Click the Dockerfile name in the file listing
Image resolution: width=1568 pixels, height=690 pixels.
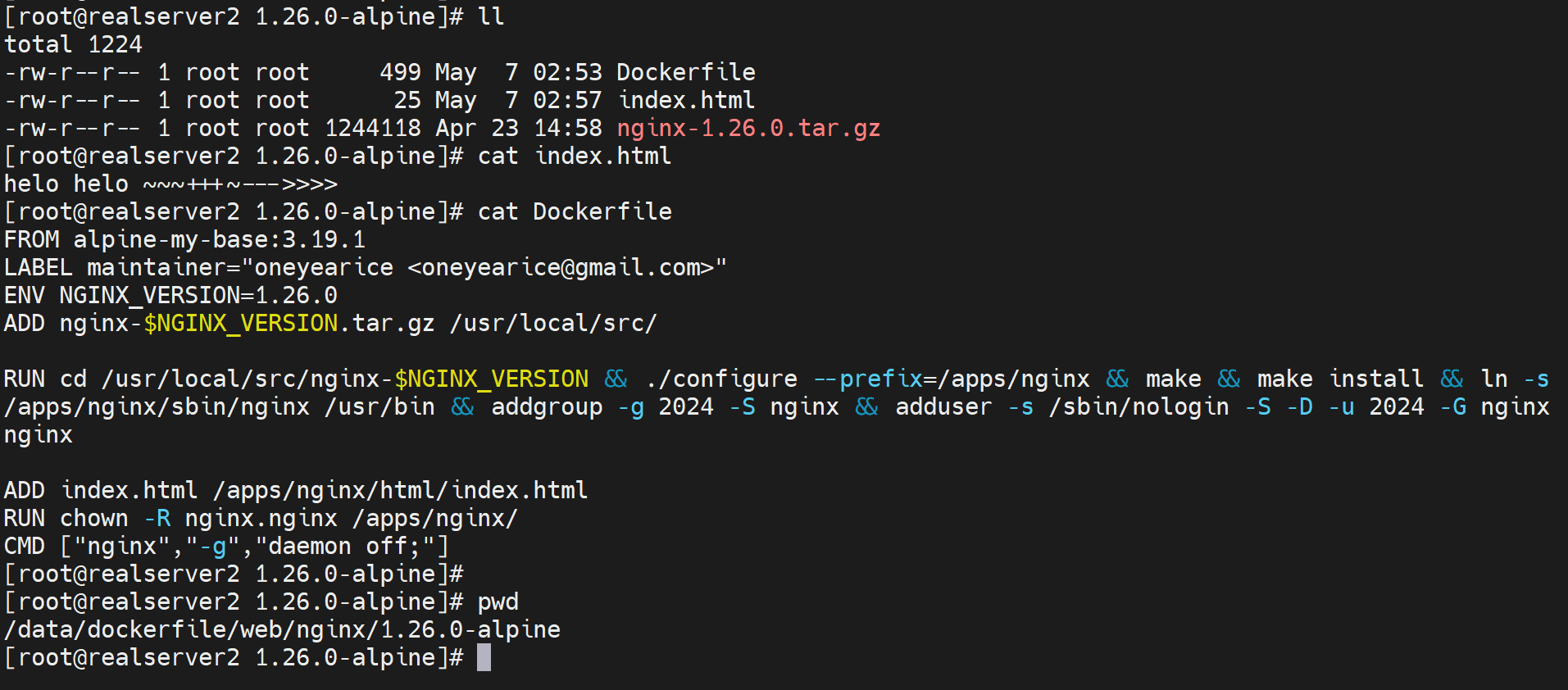pos(685,72)
